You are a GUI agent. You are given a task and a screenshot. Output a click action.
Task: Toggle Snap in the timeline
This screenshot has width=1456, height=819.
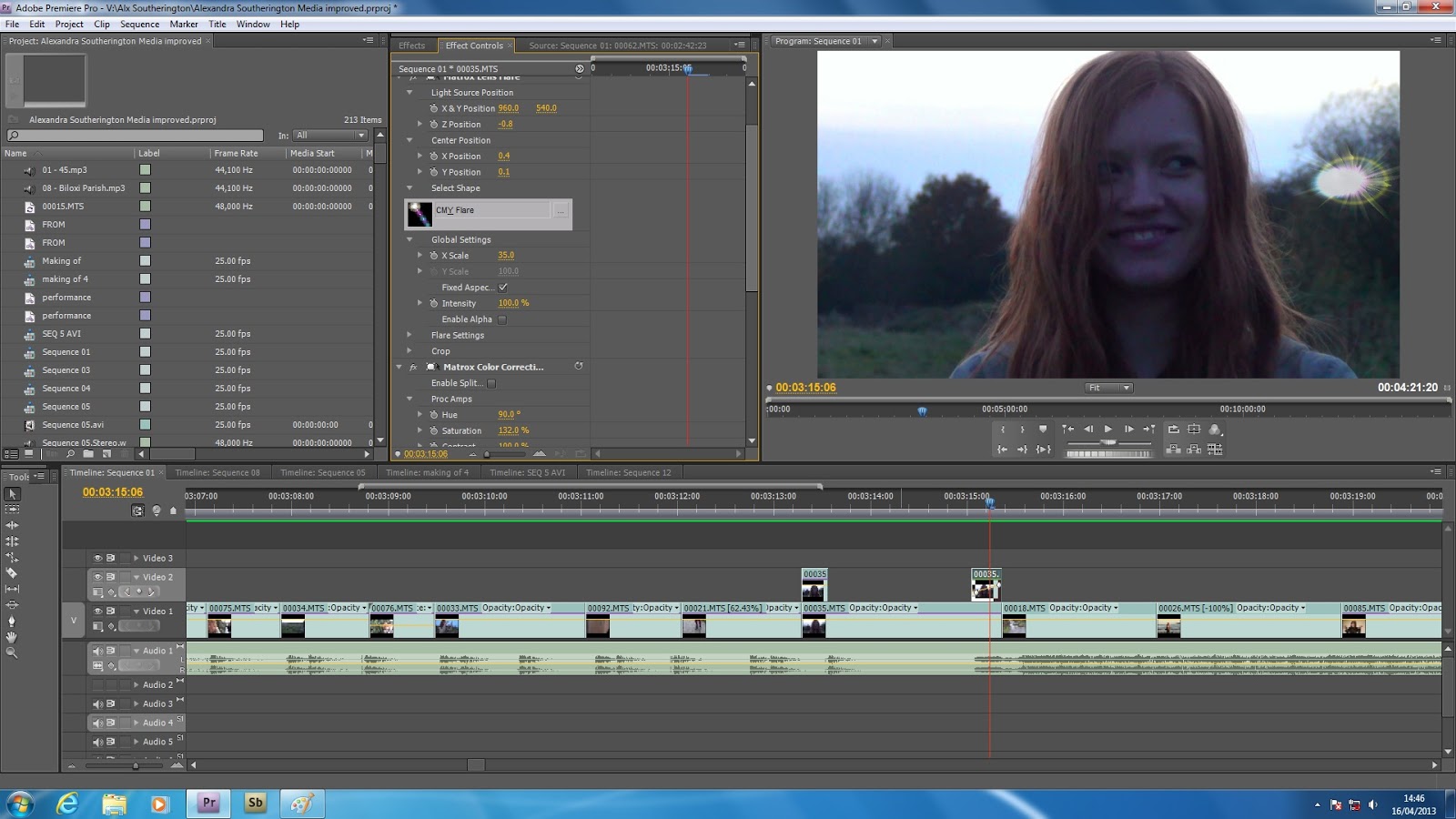point(137,511)
